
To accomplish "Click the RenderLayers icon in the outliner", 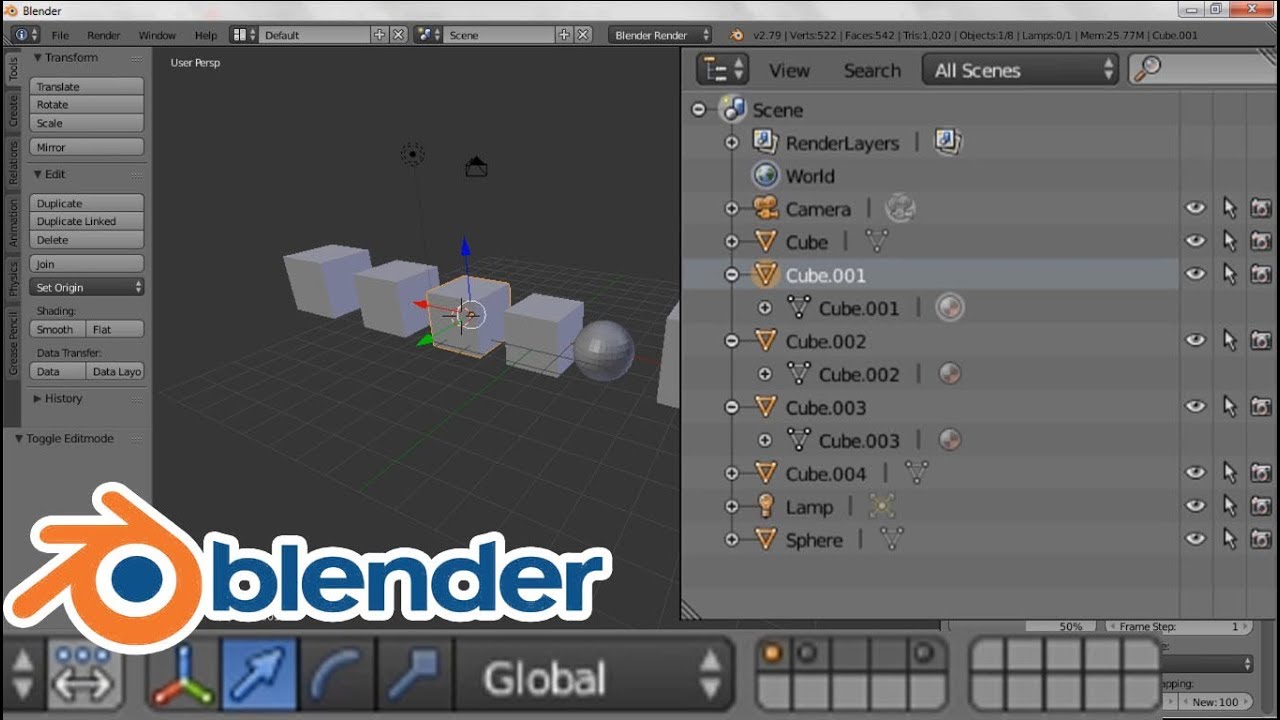I will pos(766,142).
